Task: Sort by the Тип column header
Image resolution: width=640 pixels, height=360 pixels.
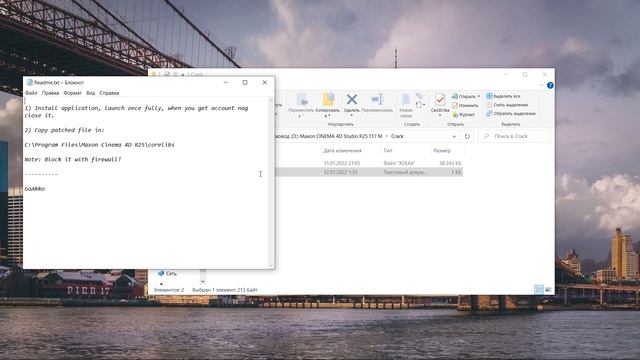Action: coord(388,151)
